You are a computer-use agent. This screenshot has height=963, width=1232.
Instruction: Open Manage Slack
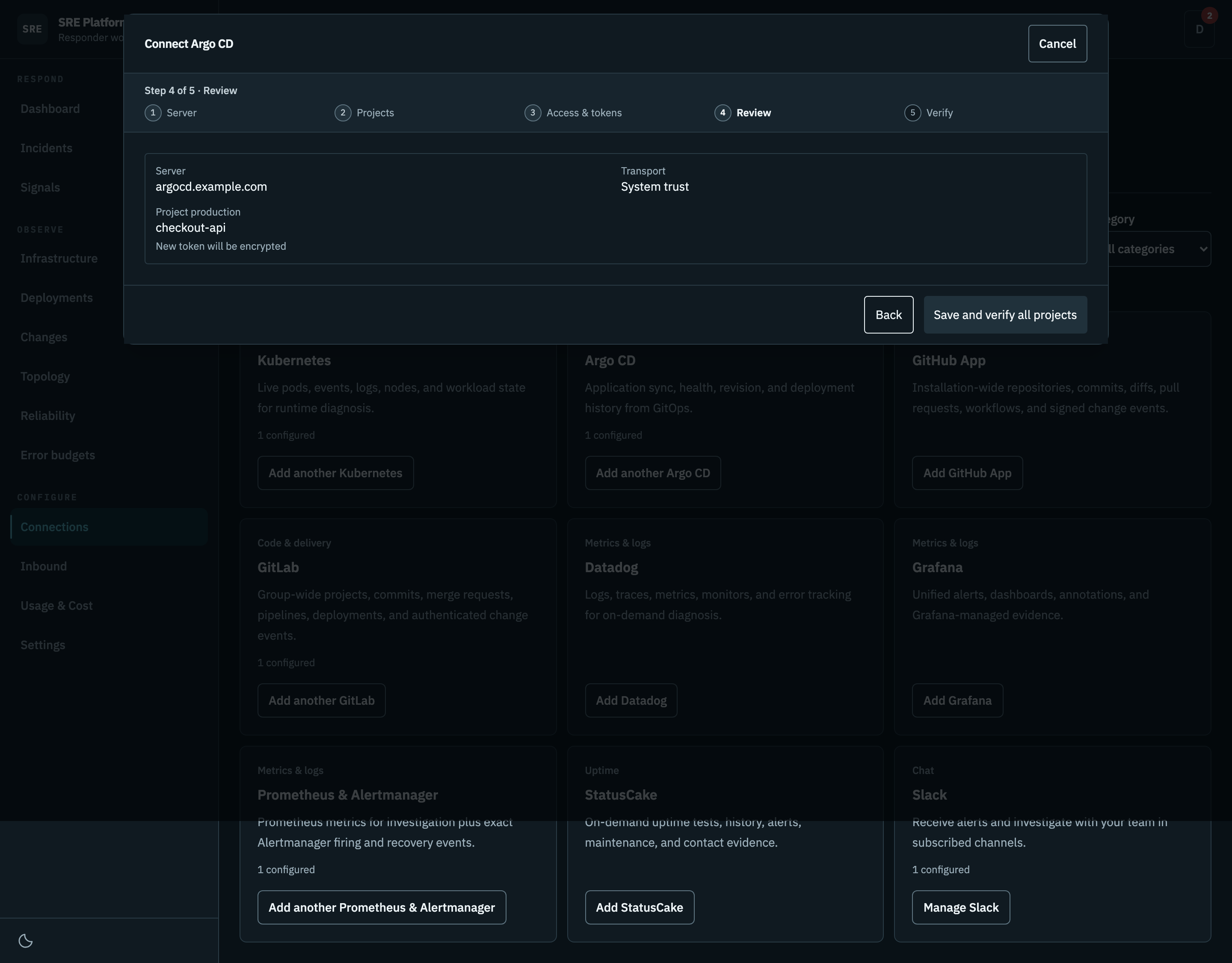click(961, 908)
